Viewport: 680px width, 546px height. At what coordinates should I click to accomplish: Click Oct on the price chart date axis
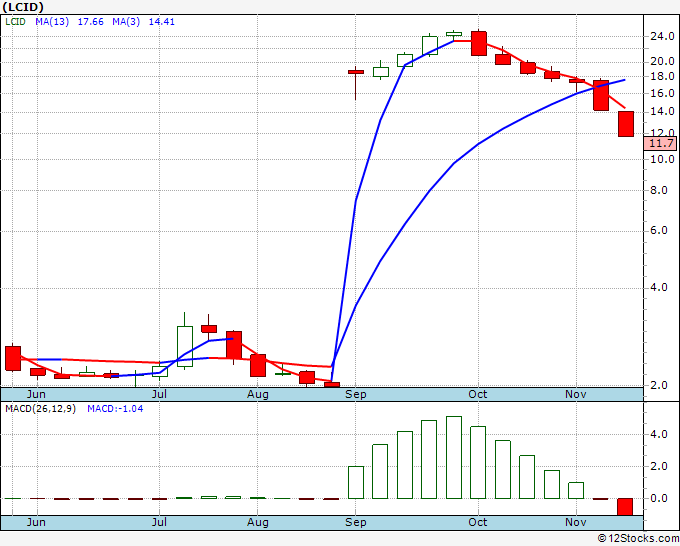pyautogui.click(x=477, y=394)
